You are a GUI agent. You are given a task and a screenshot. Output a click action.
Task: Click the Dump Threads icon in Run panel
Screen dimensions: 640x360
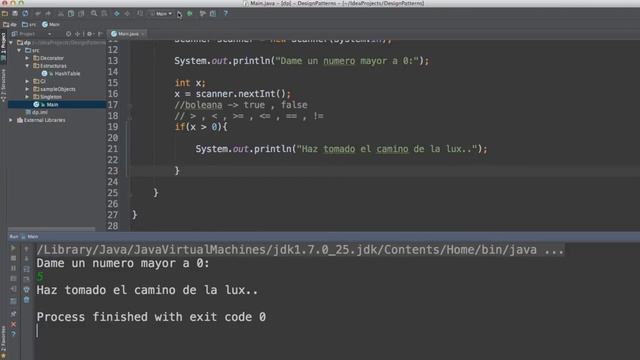[x=13, y=278]
